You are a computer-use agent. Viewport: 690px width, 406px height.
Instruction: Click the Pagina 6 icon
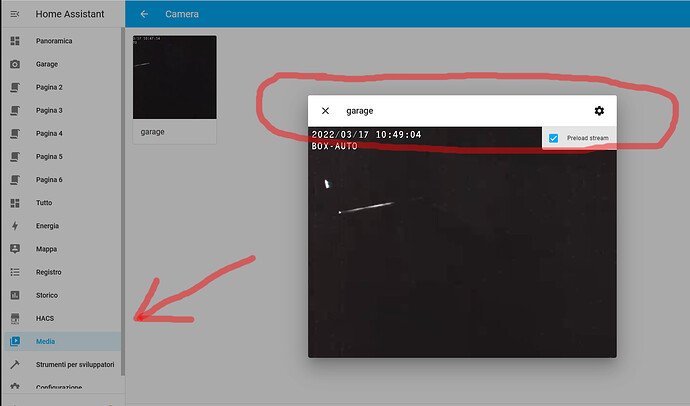coord(15,179)
